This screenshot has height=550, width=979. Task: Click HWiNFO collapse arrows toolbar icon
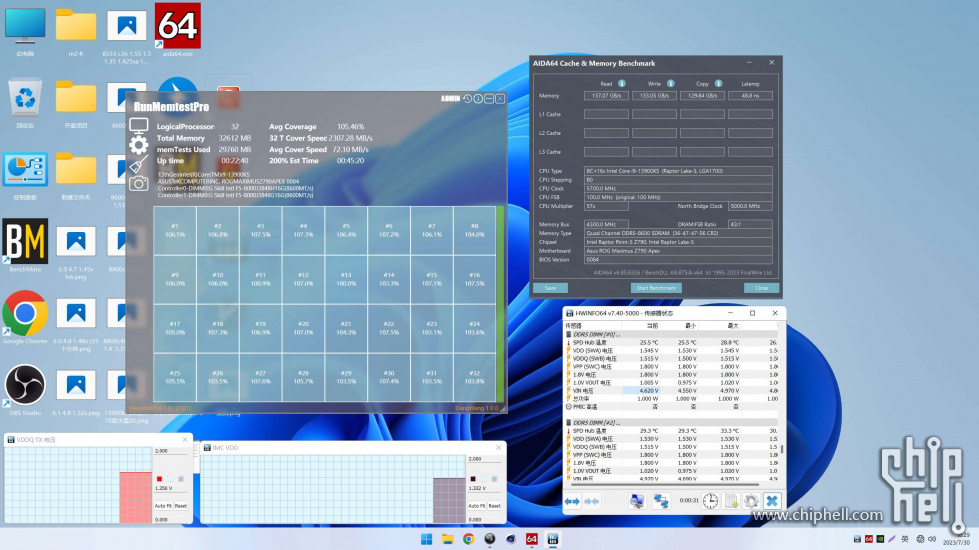pos(591,501)
